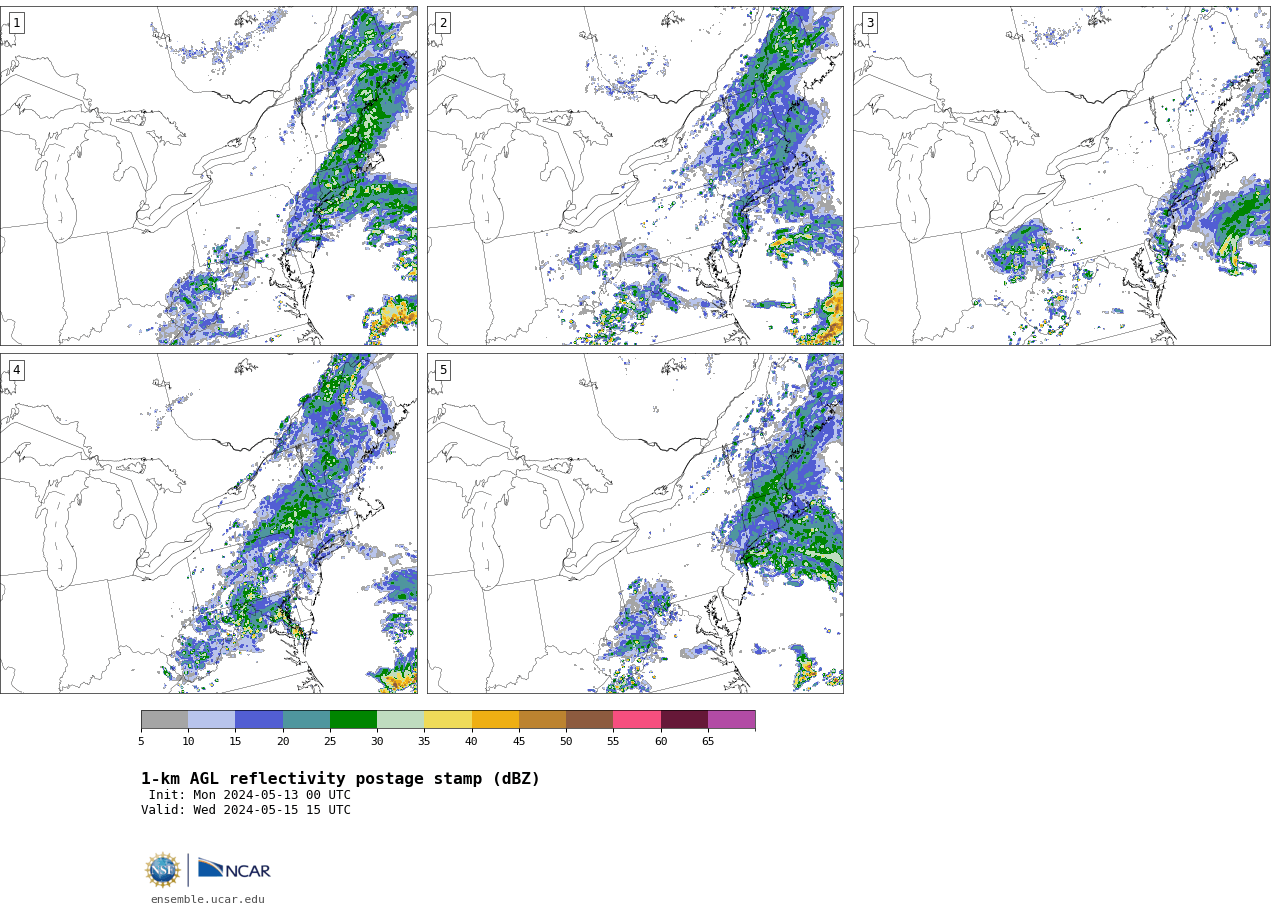Open ensemble member 1 reflectivity map
This screenshot has height=910, width=1280.
click(209, 176)
